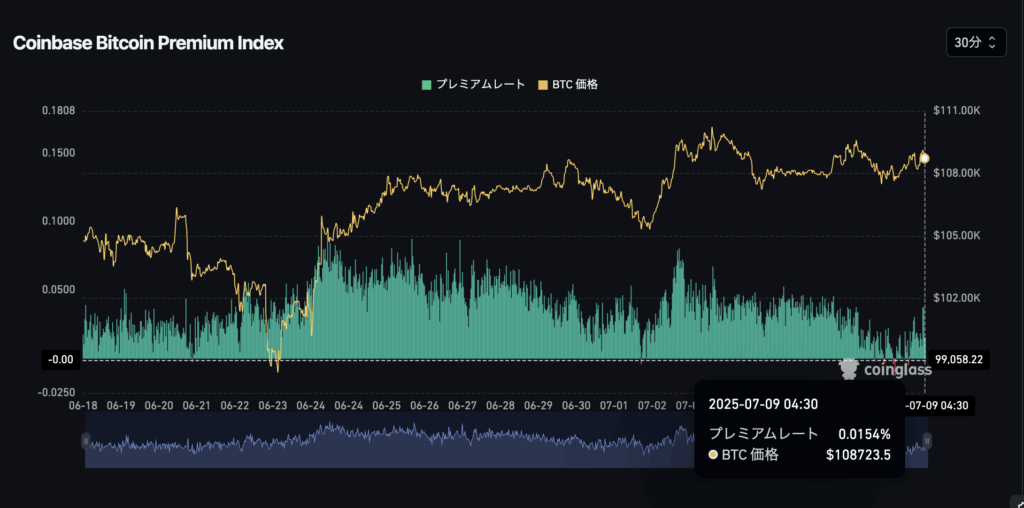Click the 99,058.22 price marker label
The image size is (1024, 508).
point(959,359)
